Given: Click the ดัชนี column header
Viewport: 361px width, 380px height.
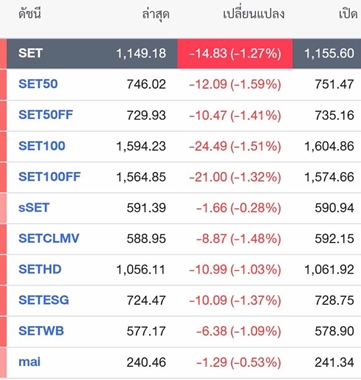Looking at the screenshot, I should 30,14.
